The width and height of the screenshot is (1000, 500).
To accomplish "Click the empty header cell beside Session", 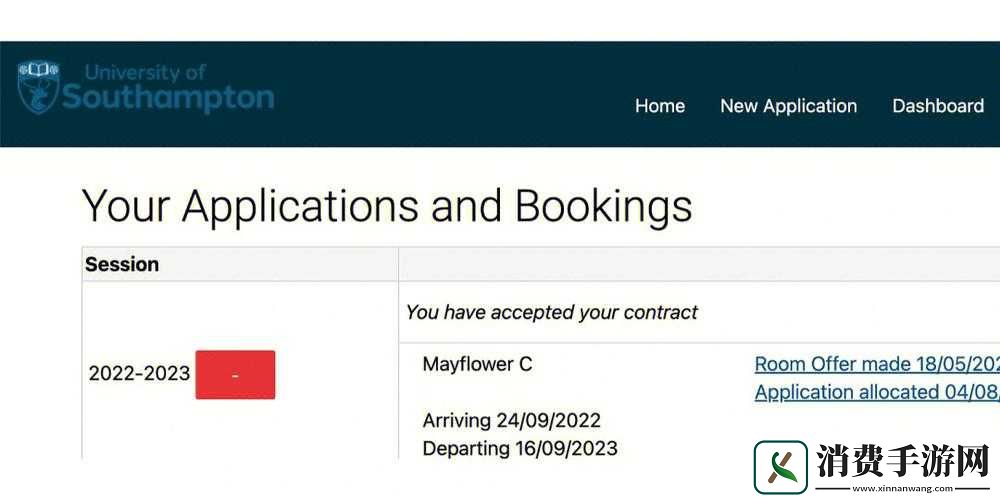I will click(x=699, y=264).
